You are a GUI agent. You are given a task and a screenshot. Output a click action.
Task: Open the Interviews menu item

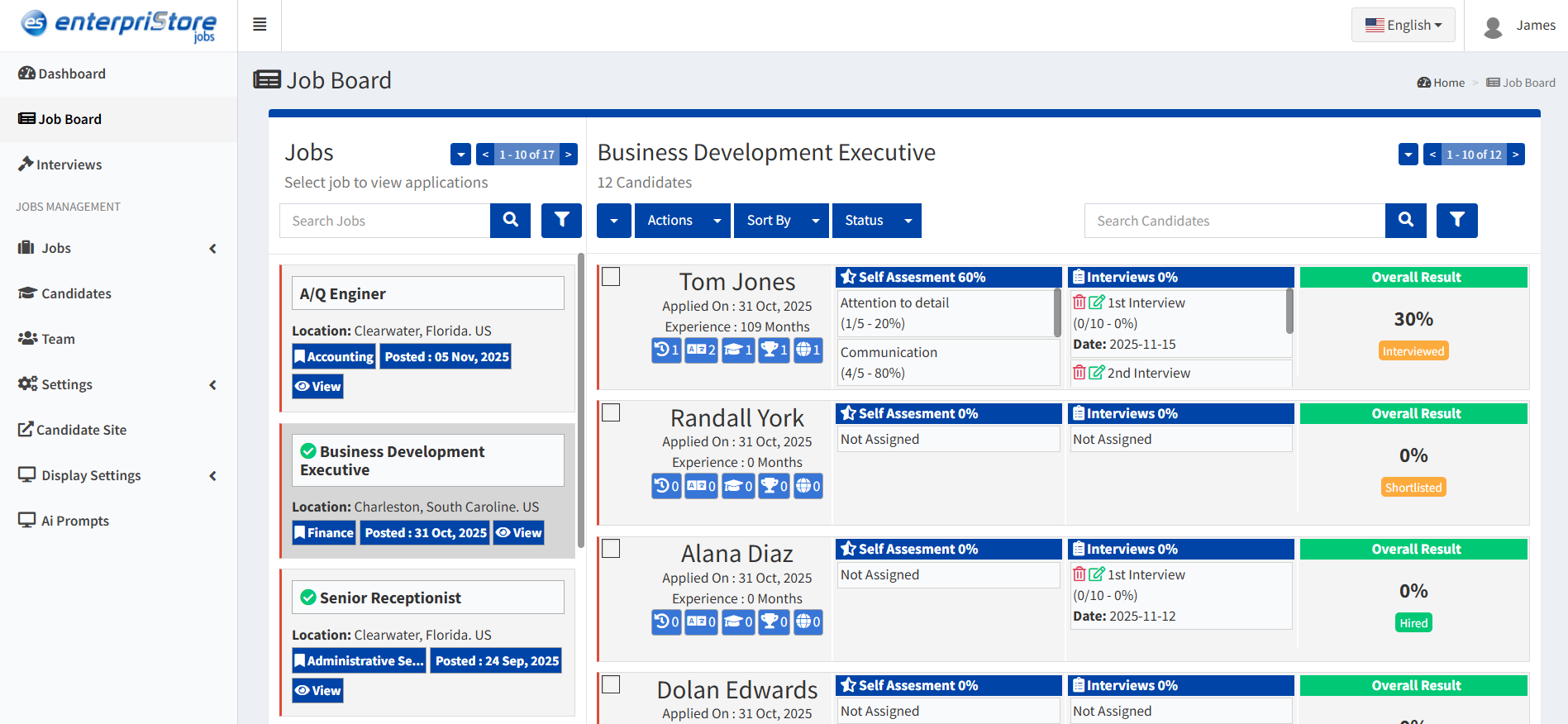[118, 164]
